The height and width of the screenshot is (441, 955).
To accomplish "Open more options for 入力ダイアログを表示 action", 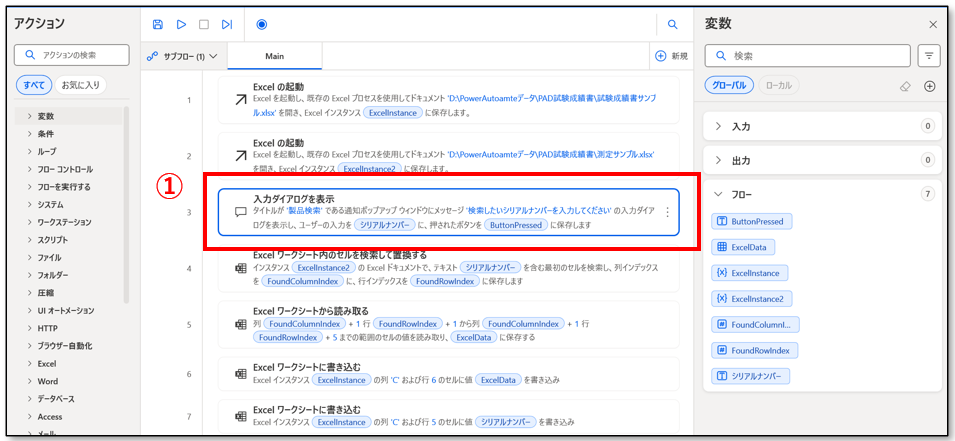I will (667, 212).
